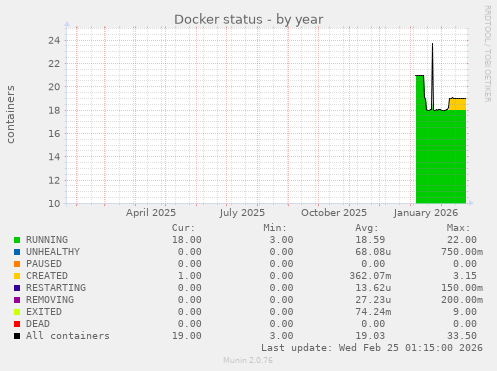Click the CREATED current value 1.00

pyautogui.click(x=190, y=276)
